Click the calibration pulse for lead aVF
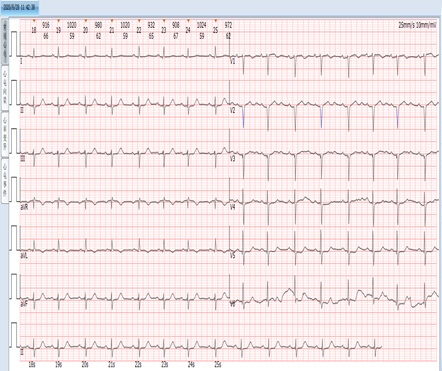Image resolution: width=442 pixels, height=371 pixels. [15, 286]
